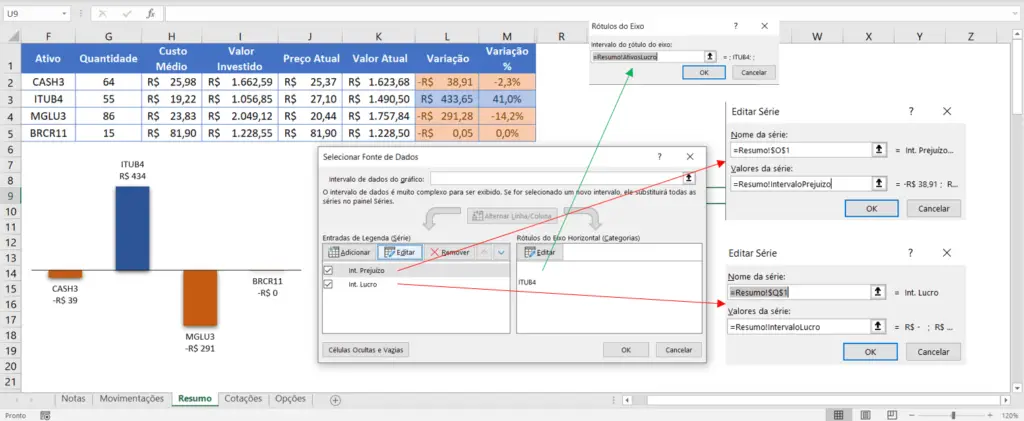The height and width of the screenshot is (421, 1024).
Task: Click cell with ITUB4 variation 41,0%
Action: [507, 99]
